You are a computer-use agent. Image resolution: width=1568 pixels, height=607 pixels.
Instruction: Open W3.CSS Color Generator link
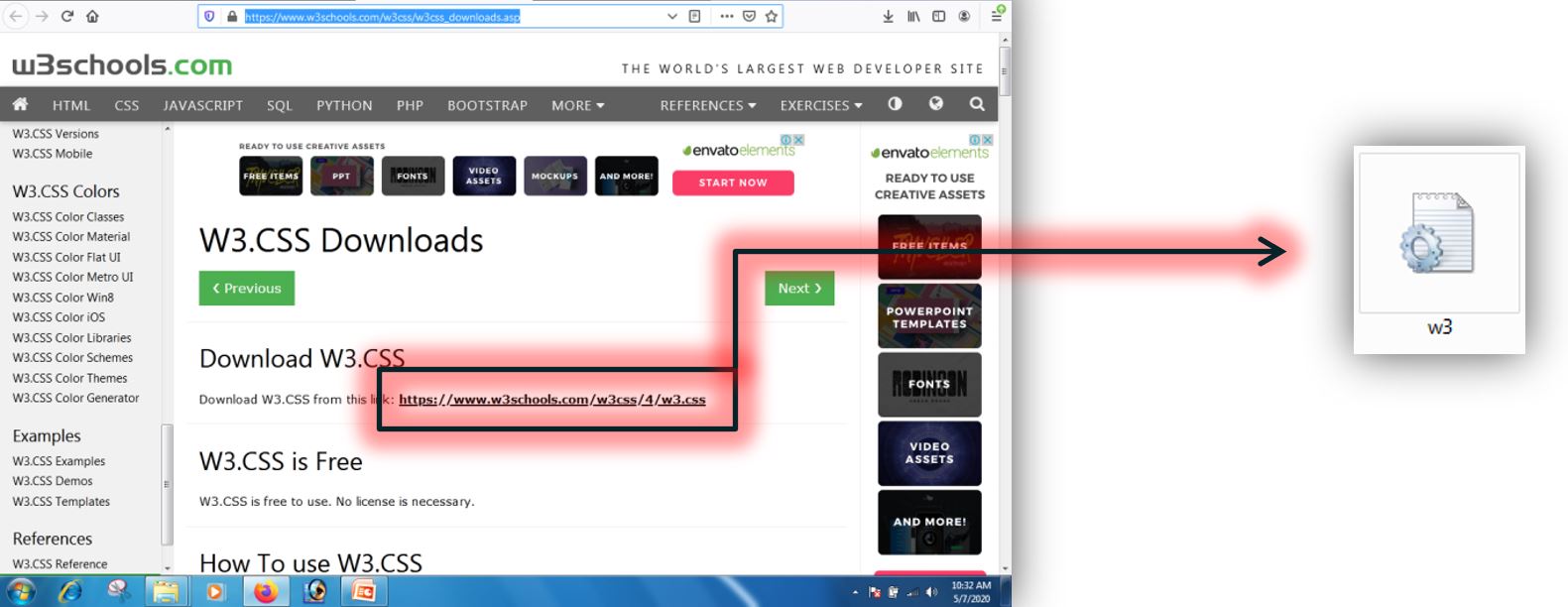point(75,398)
